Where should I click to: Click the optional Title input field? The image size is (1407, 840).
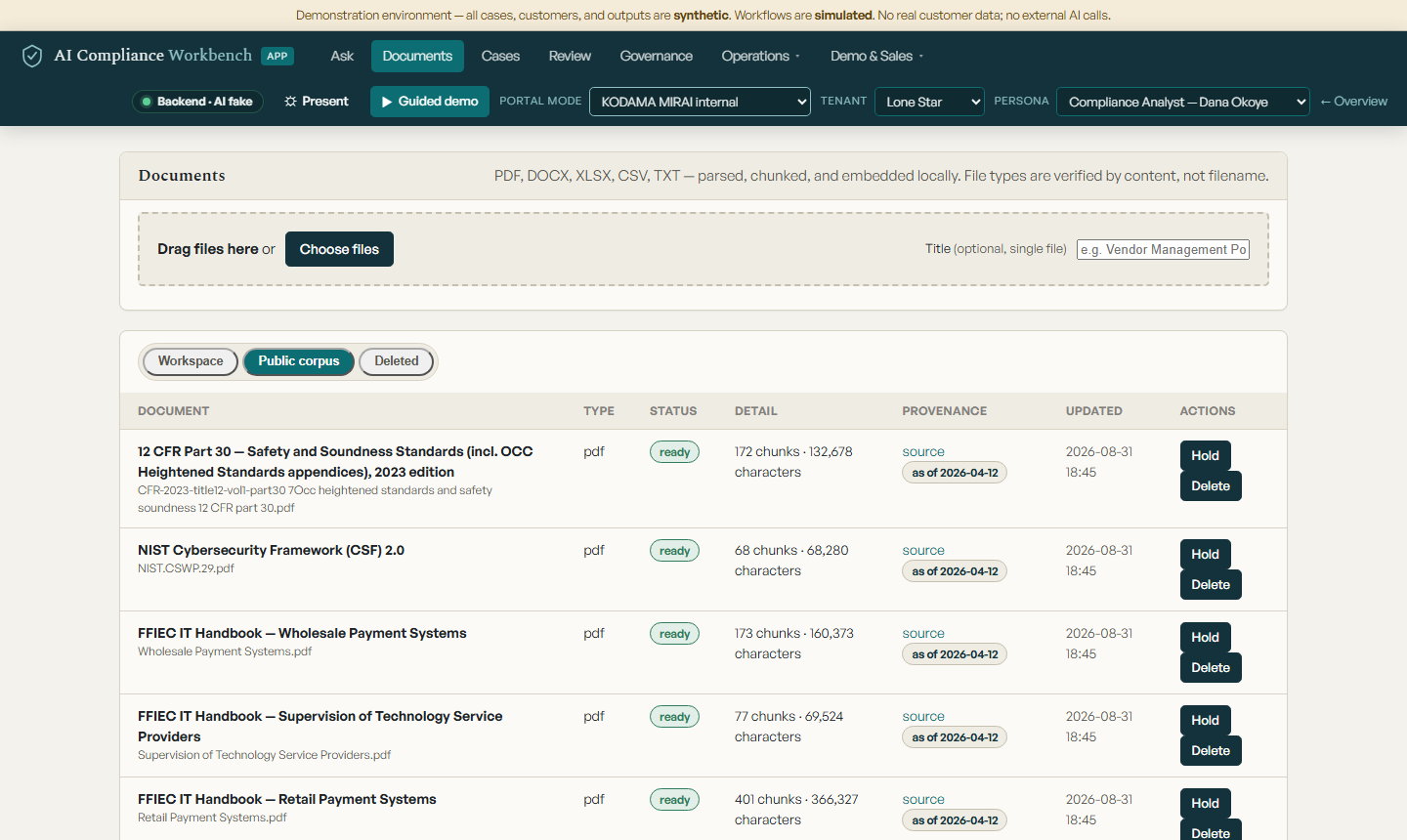[1163, 250]
